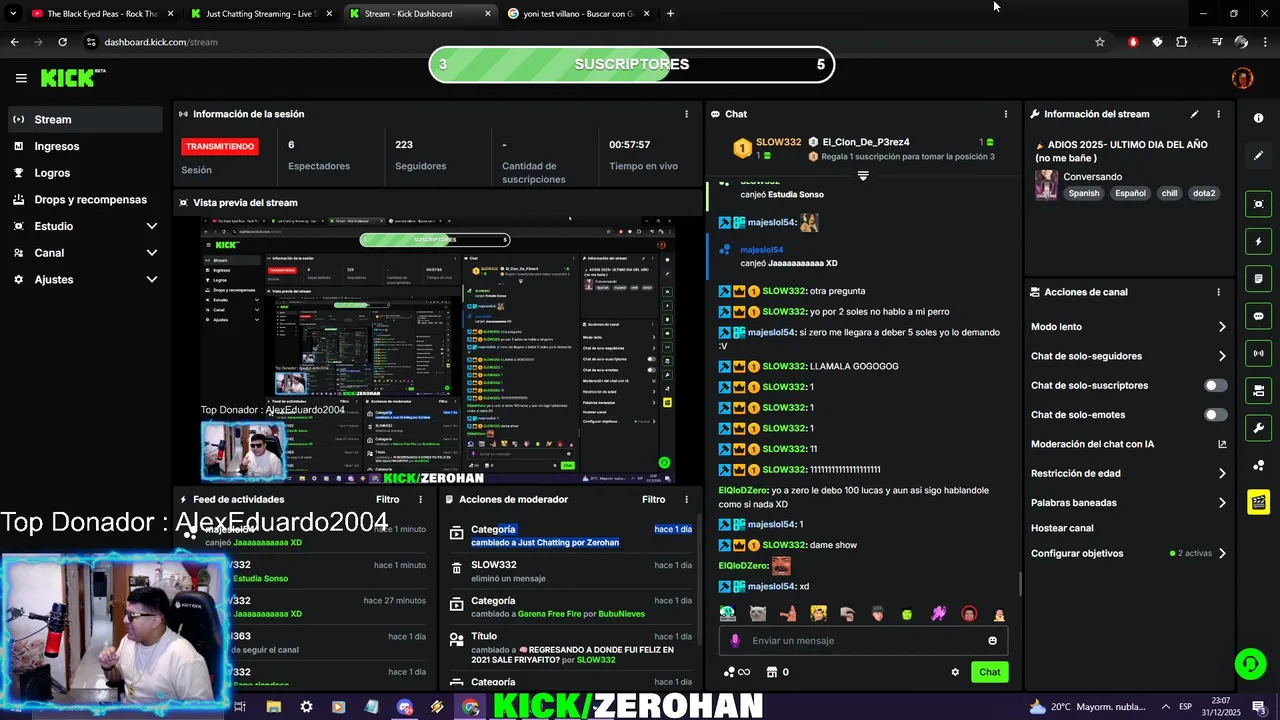Open the emoji picker in message box
1280x720 pixels.
pyautogui.click(x=992, y=641)
